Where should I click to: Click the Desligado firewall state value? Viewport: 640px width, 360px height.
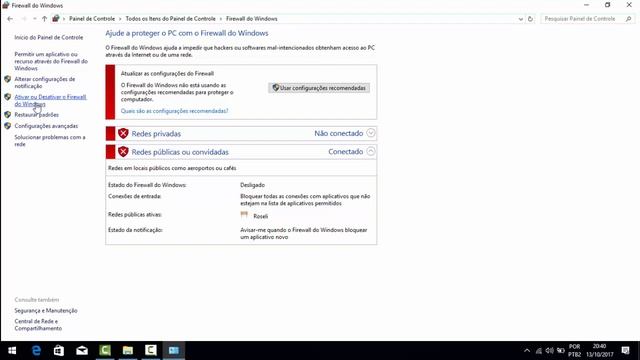click(252, 185)
